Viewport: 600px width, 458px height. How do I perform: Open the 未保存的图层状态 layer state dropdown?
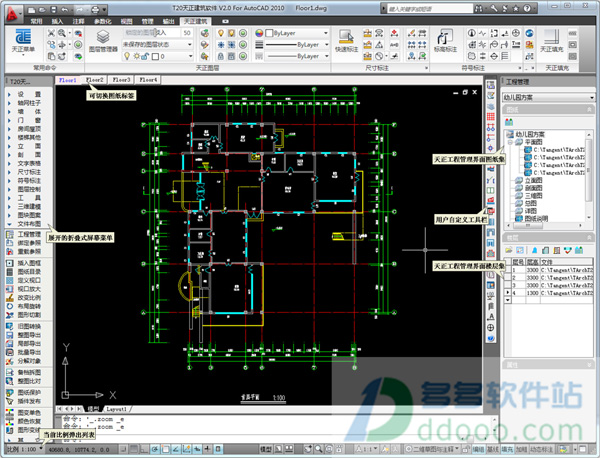[x=157, y=45]
